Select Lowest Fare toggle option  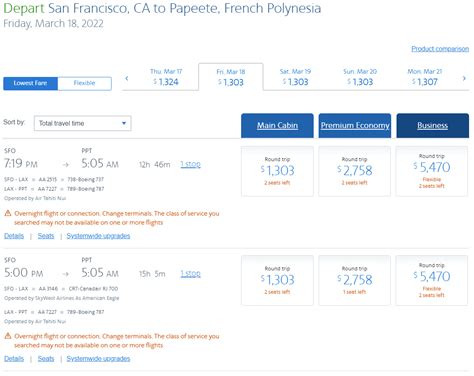point(30,83)
